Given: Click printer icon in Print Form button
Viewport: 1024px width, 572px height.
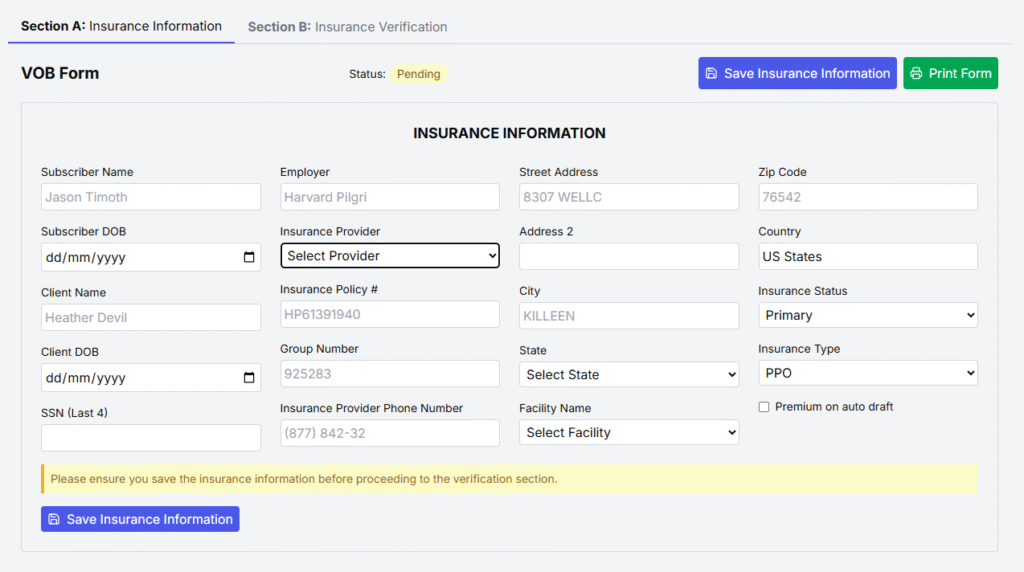Looking at the screenshot, I should (916, 73).
